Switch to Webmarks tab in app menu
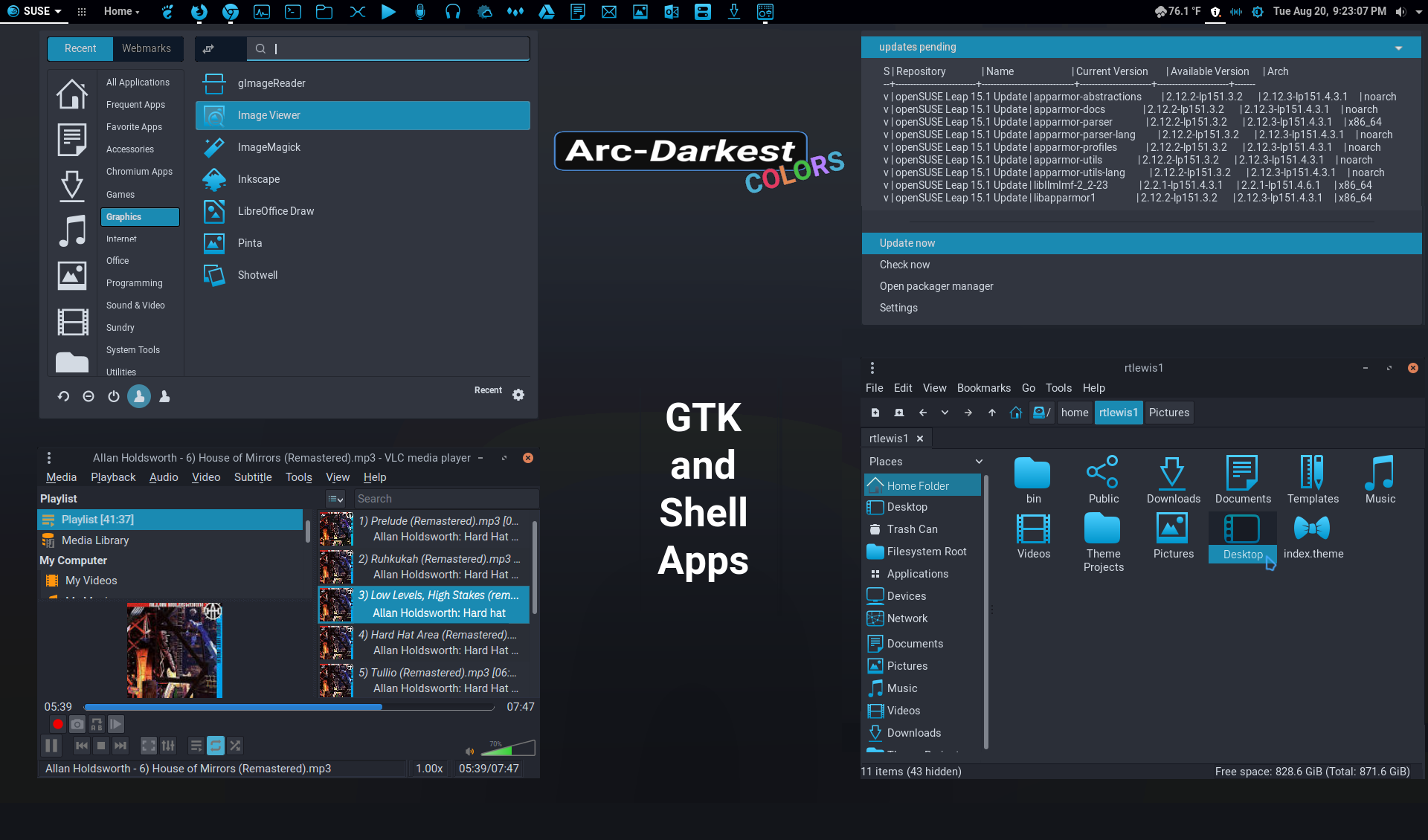Screen dimensions: 1428x840 pos(147,48)
